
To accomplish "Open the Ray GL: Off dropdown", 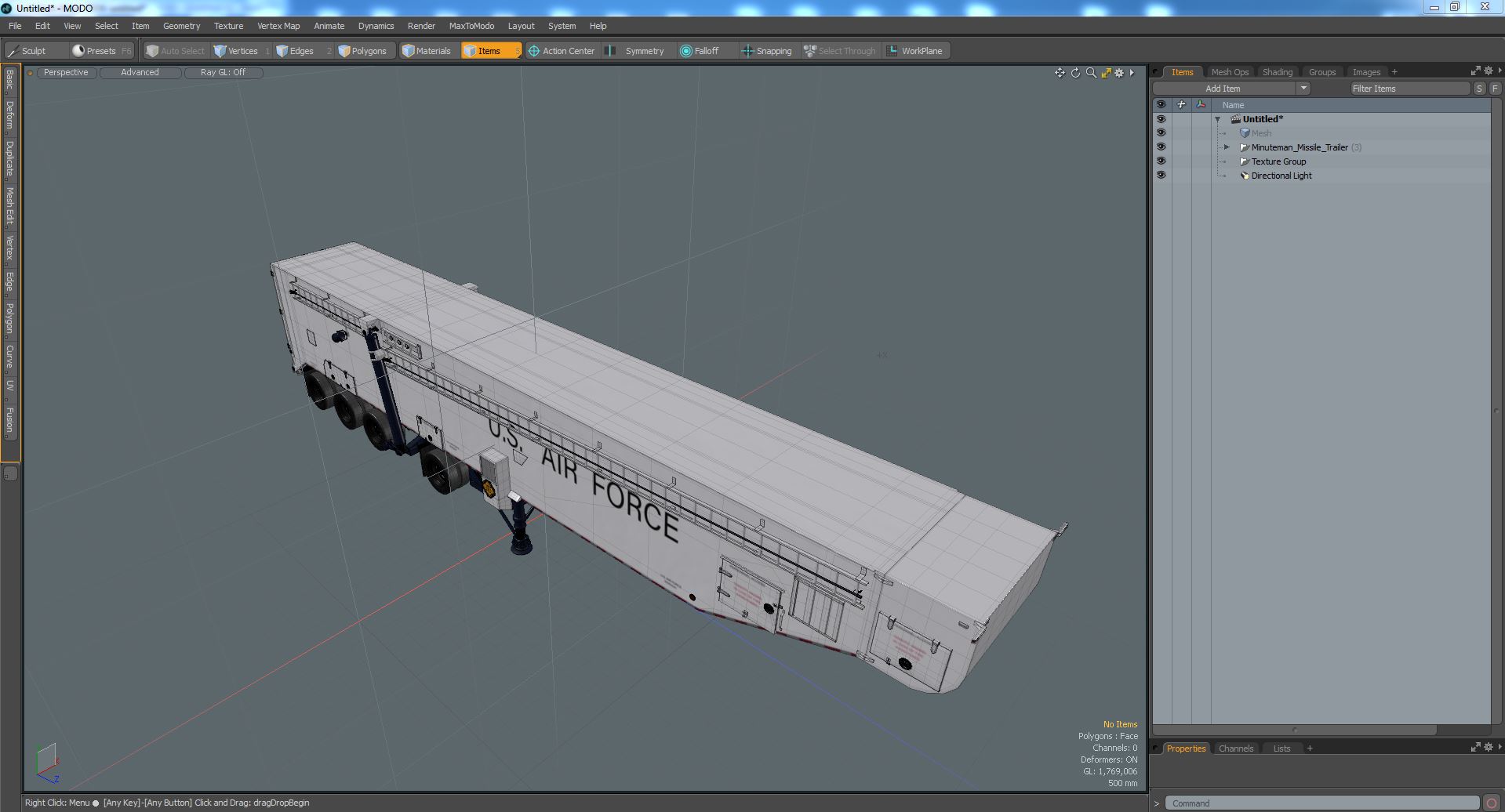I will click(x=223, y=72).
